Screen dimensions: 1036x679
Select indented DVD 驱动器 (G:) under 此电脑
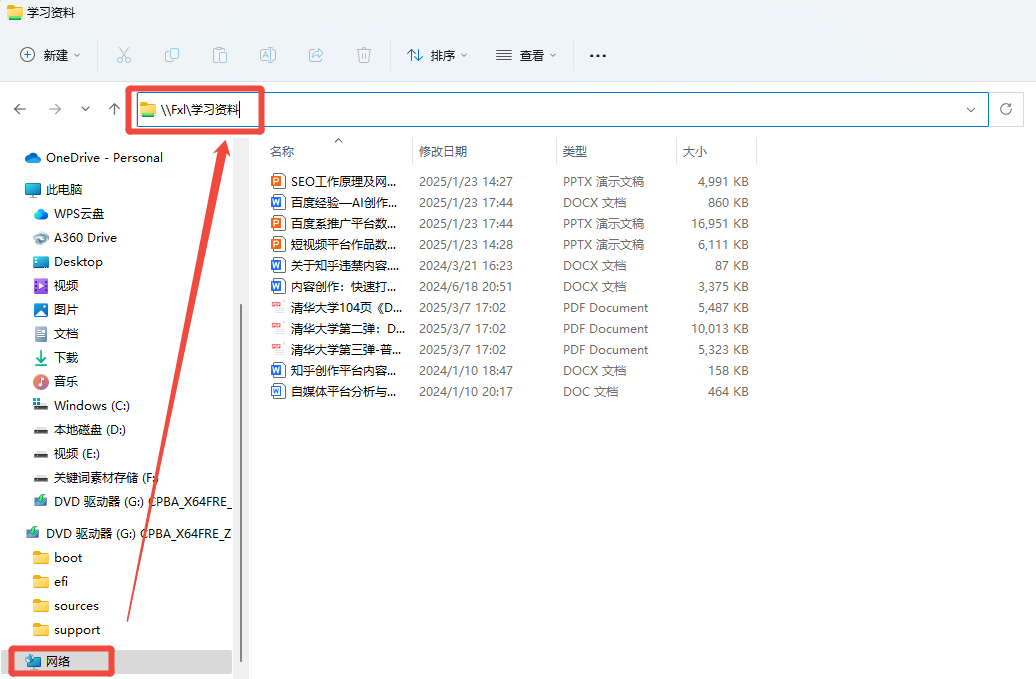point(132,502)
